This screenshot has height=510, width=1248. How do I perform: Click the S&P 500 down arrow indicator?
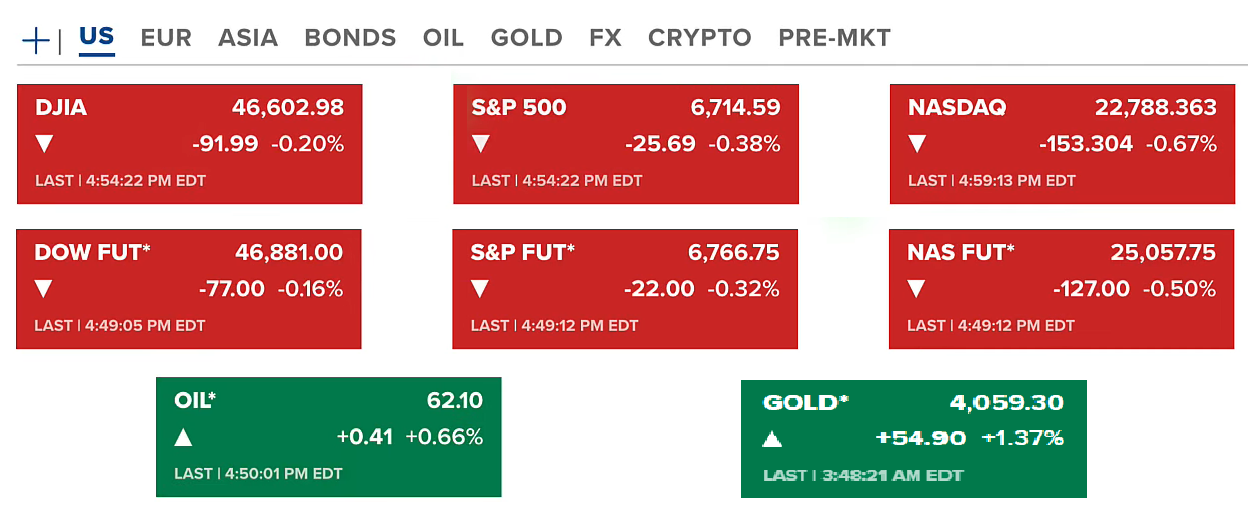(x=481, y=144)
